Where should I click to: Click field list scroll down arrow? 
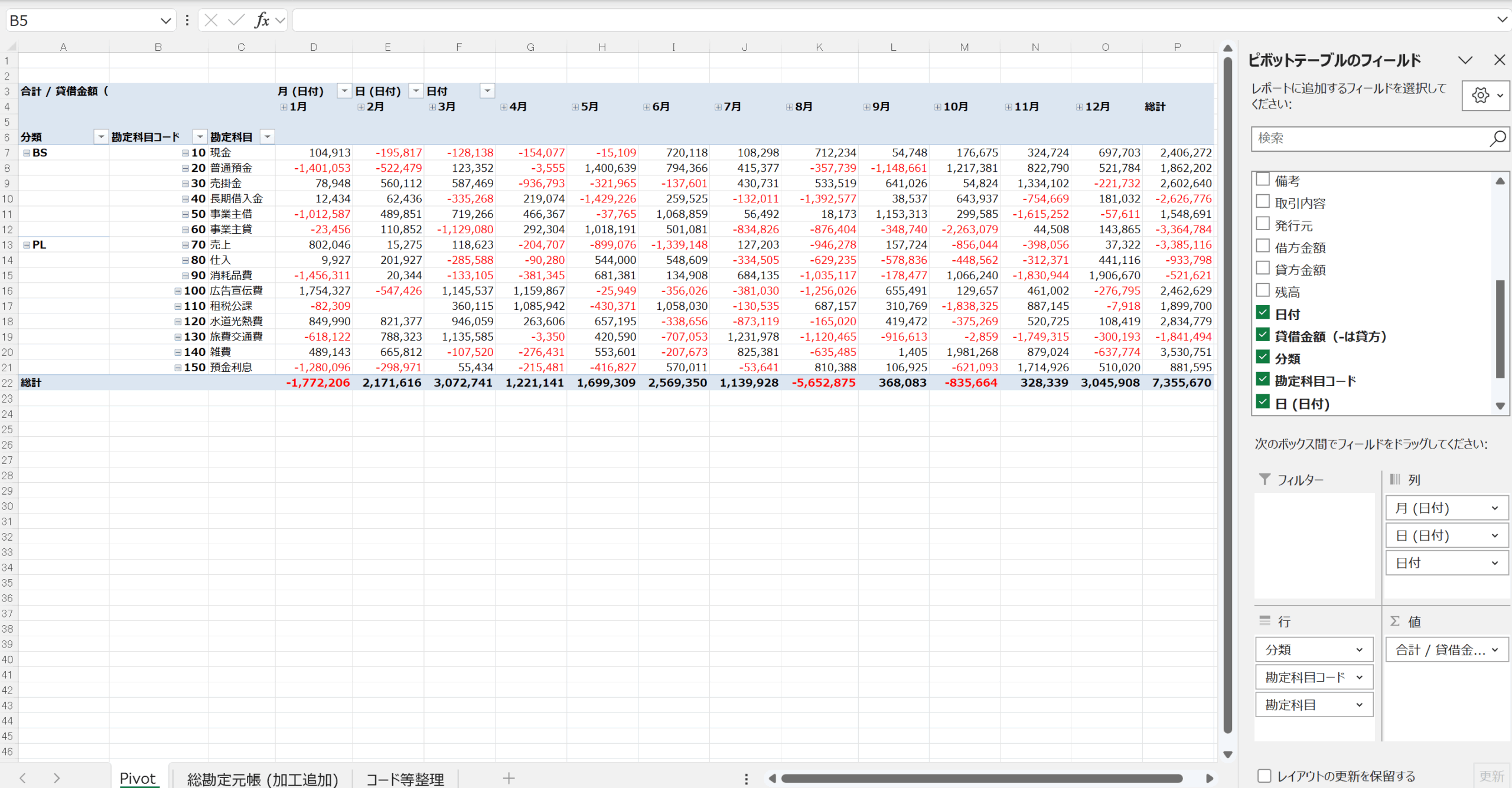coord(1500,406)
